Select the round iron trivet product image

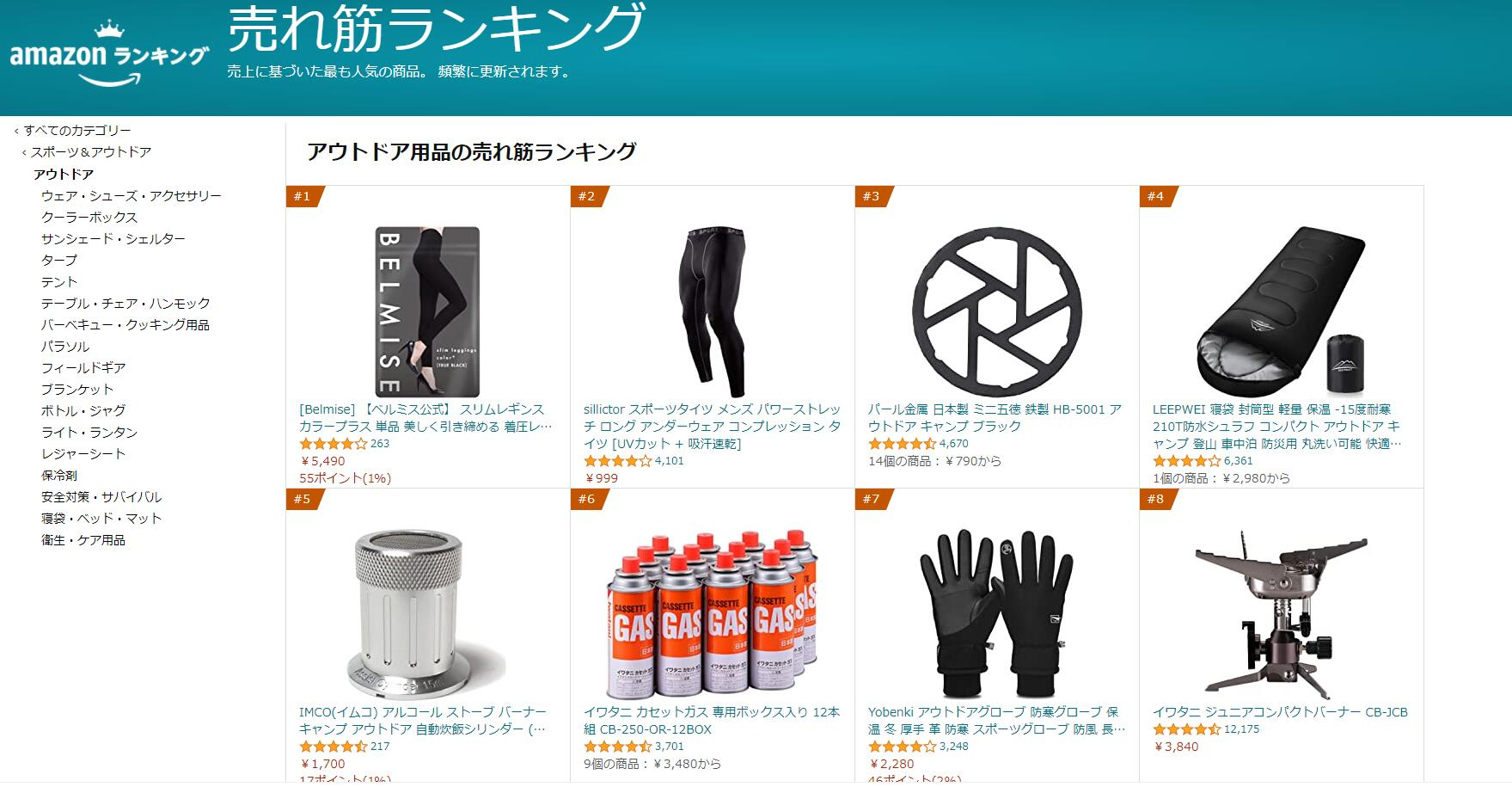click(x=996, y=311)
